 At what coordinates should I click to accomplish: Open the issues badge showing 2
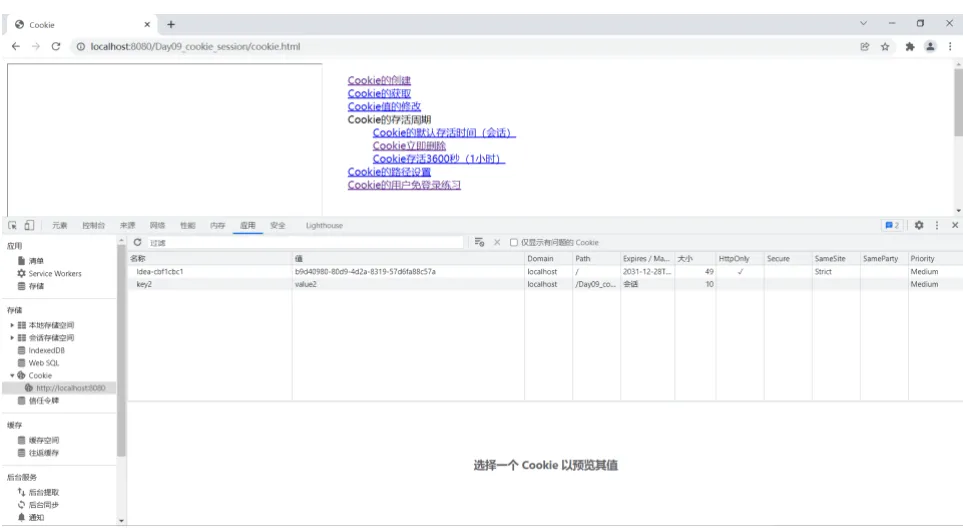(892, 225)
